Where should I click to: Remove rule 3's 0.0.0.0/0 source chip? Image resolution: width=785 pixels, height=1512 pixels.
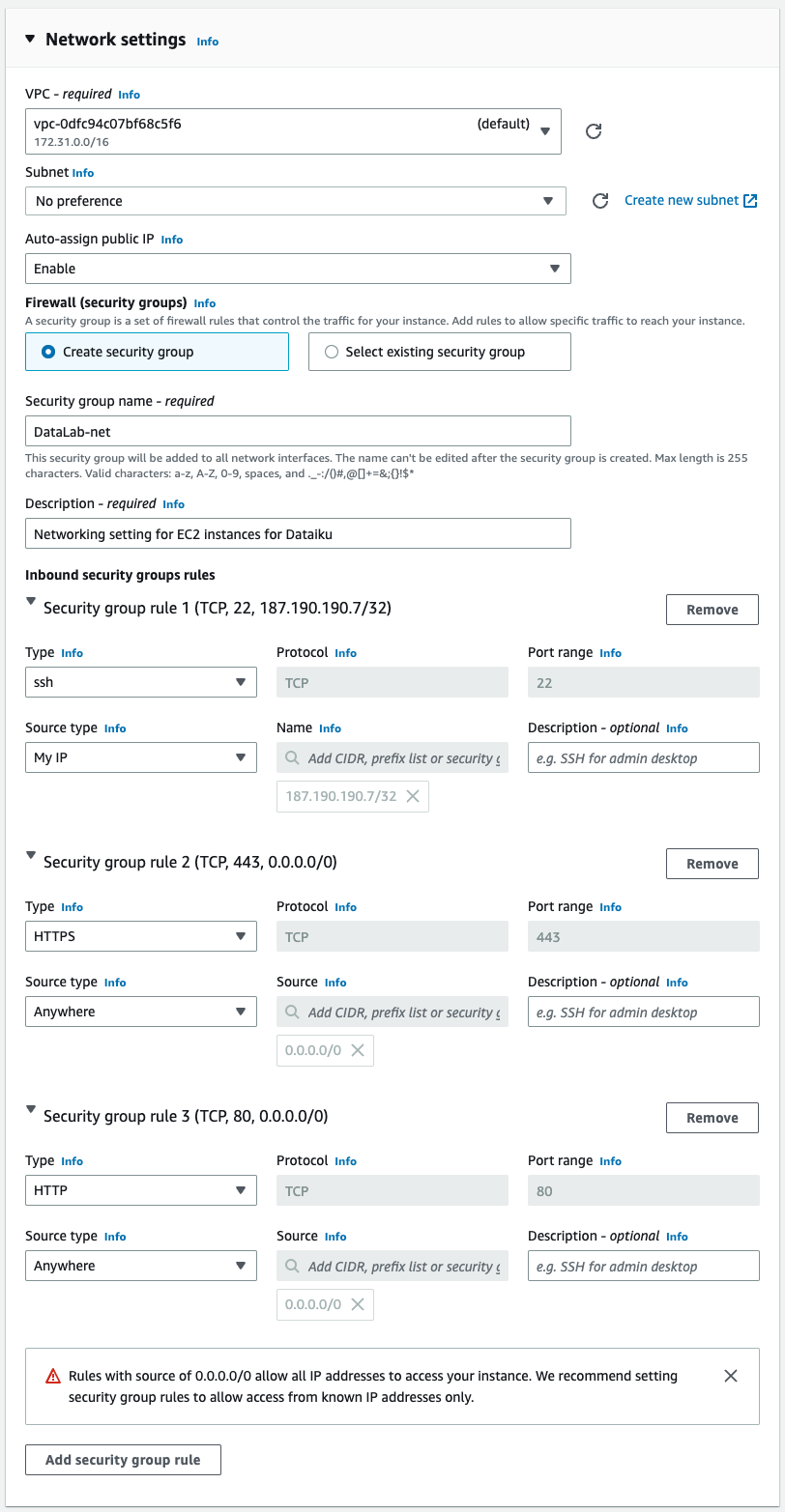[x=358, y=1304]
